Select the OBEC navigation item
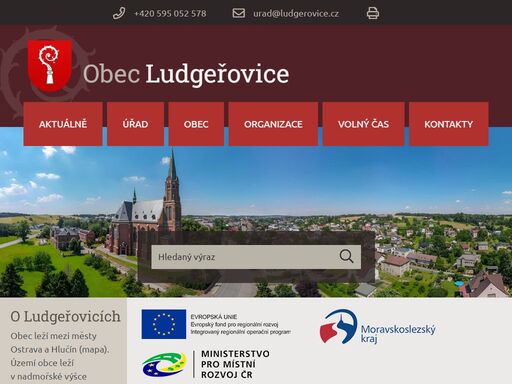 pyautogui.click(x=196, y=124)
